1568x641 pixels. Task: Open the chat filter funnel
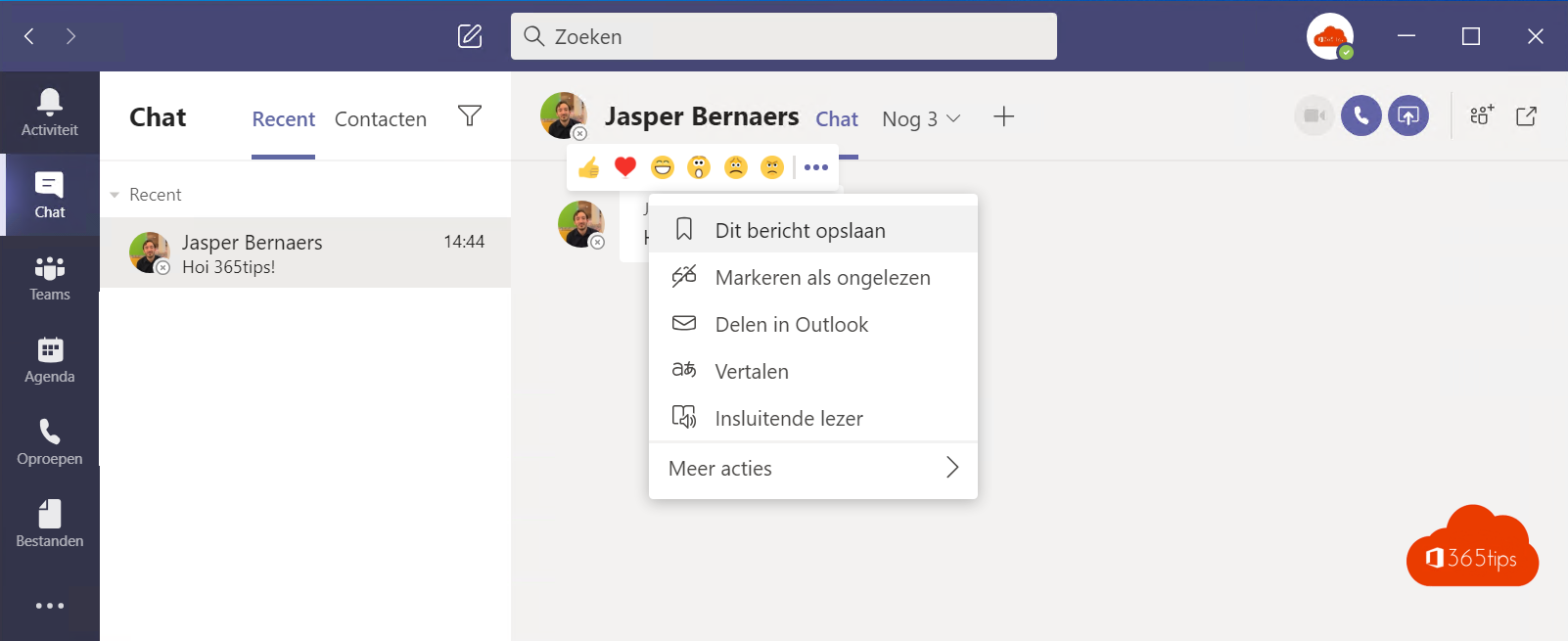tap(470, 115)
